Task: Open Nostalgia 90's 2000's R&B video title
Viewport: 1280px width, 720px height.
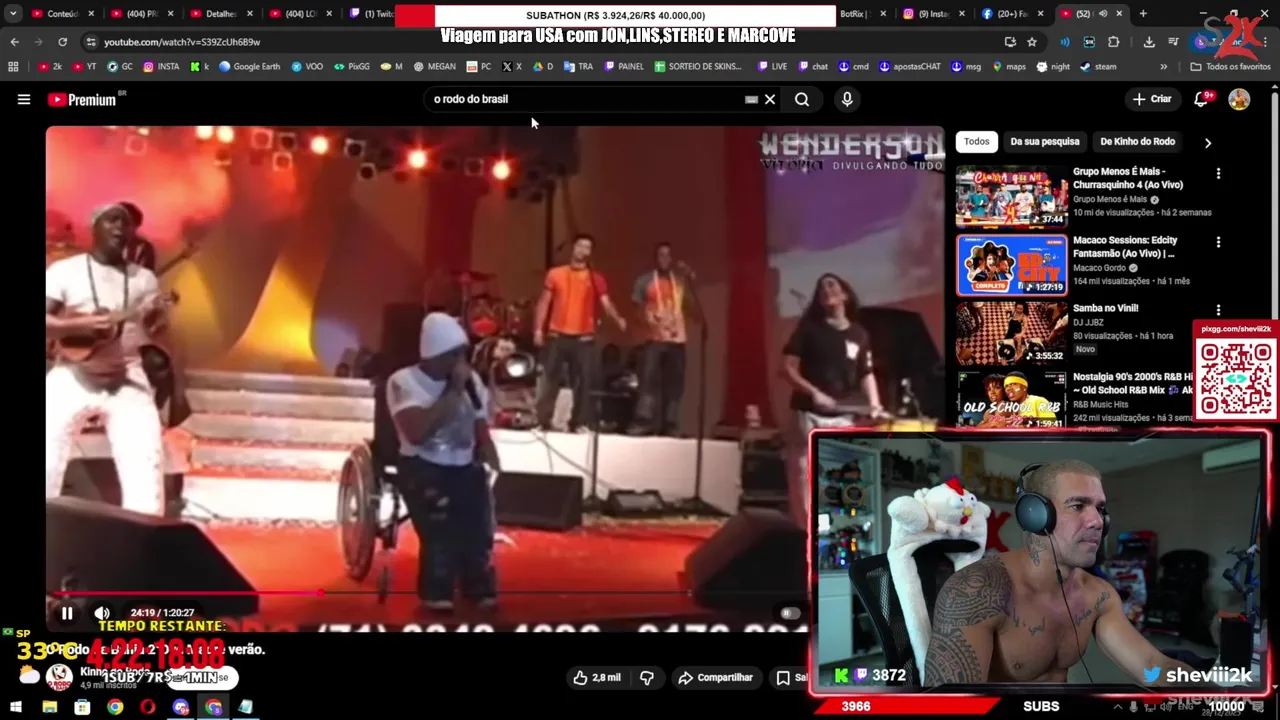Action: [1133, 383]
